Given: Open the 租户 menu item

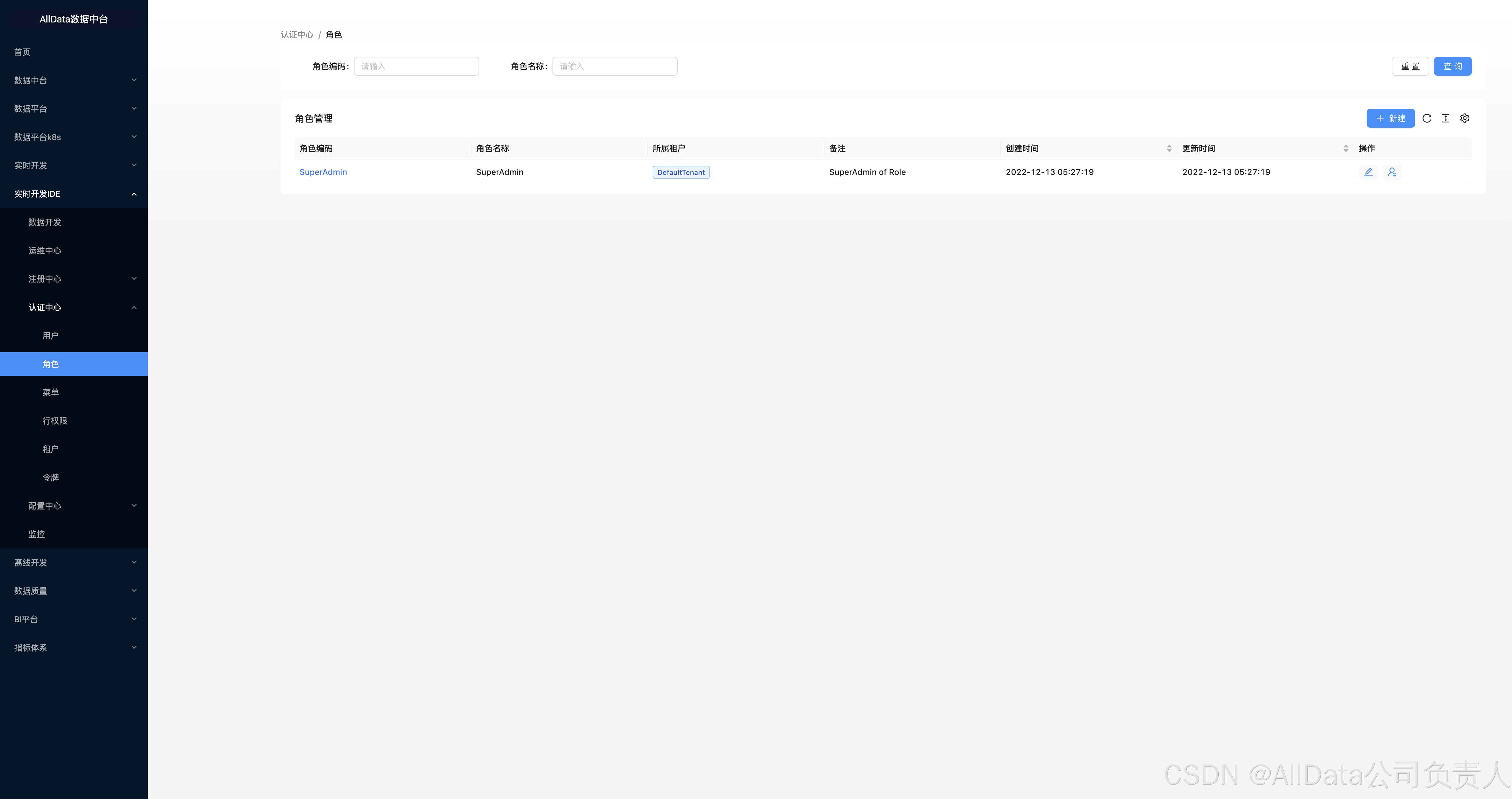Looking at the screenshot, I should pos(51,449).
